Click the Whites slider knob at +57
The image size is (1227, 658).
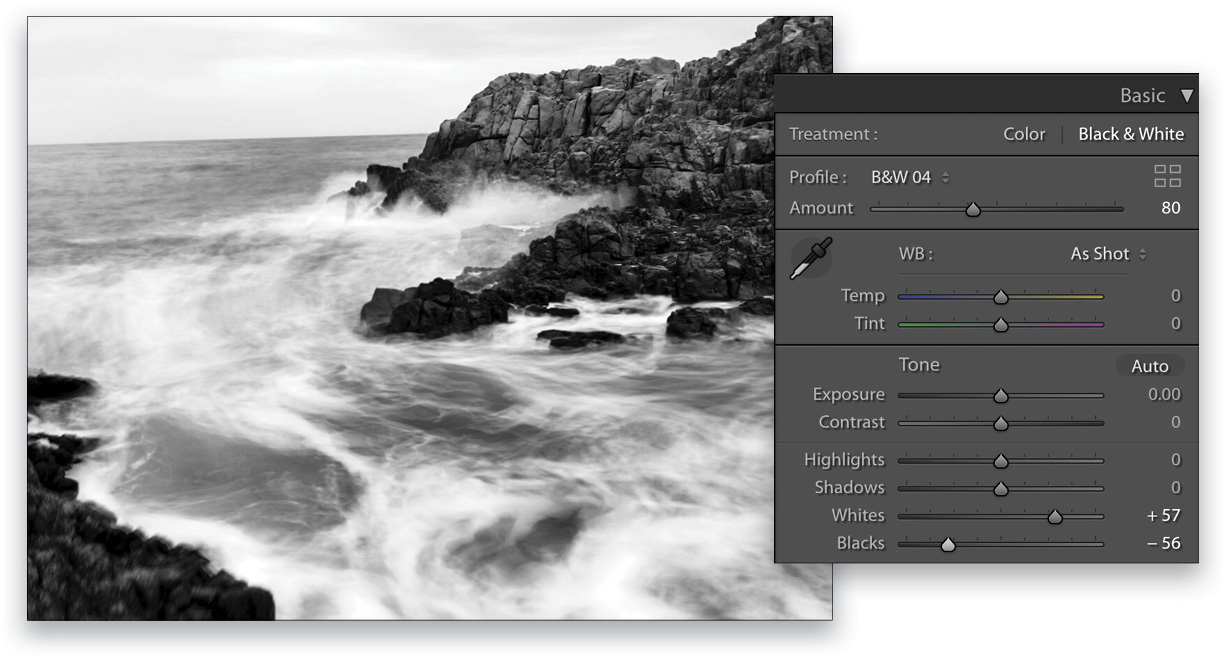pos(1056,515)
